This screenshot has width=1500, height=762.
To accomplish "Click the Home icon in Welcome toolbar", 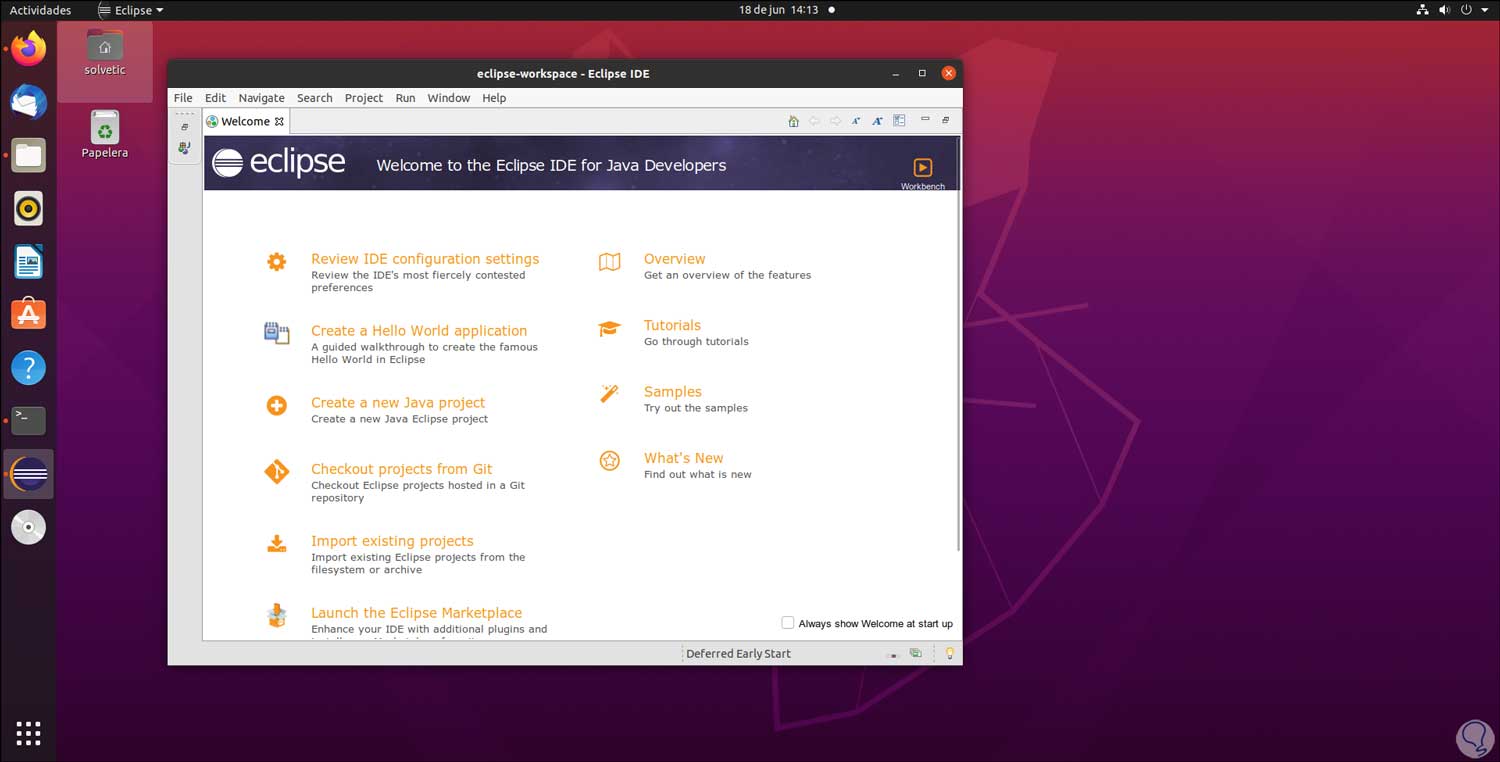I will click(793, 121).
